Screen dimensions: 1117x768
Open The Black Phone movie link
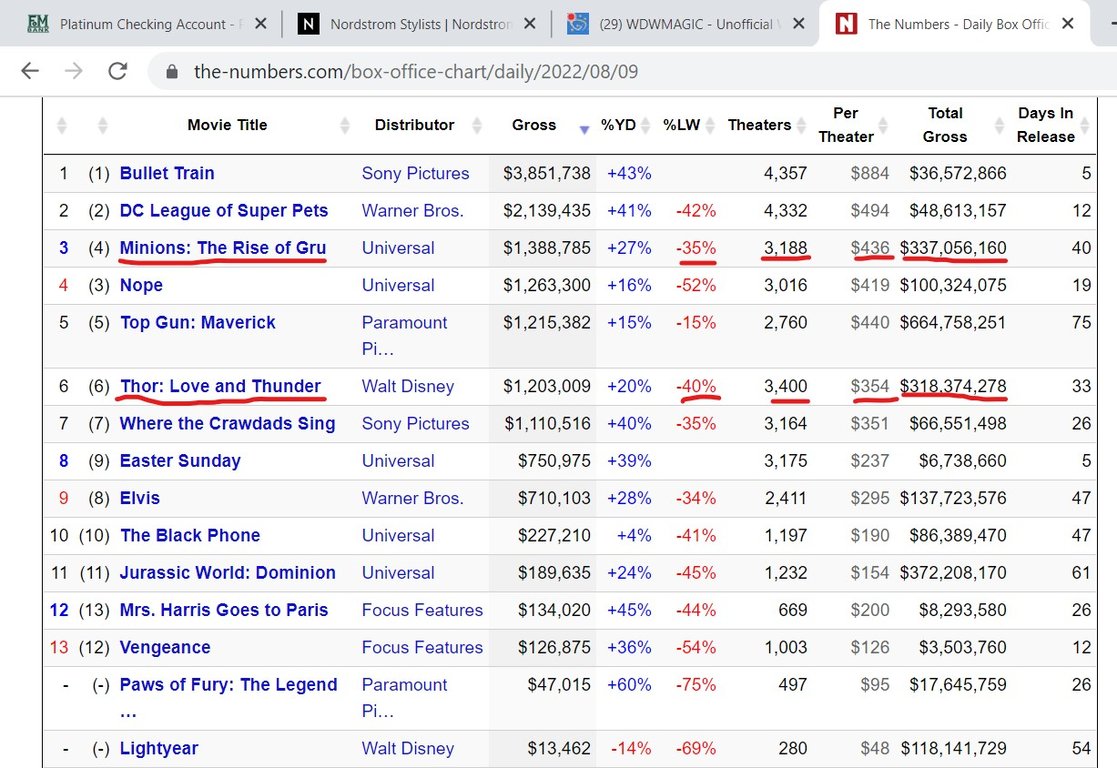click(x=189, y=536)
